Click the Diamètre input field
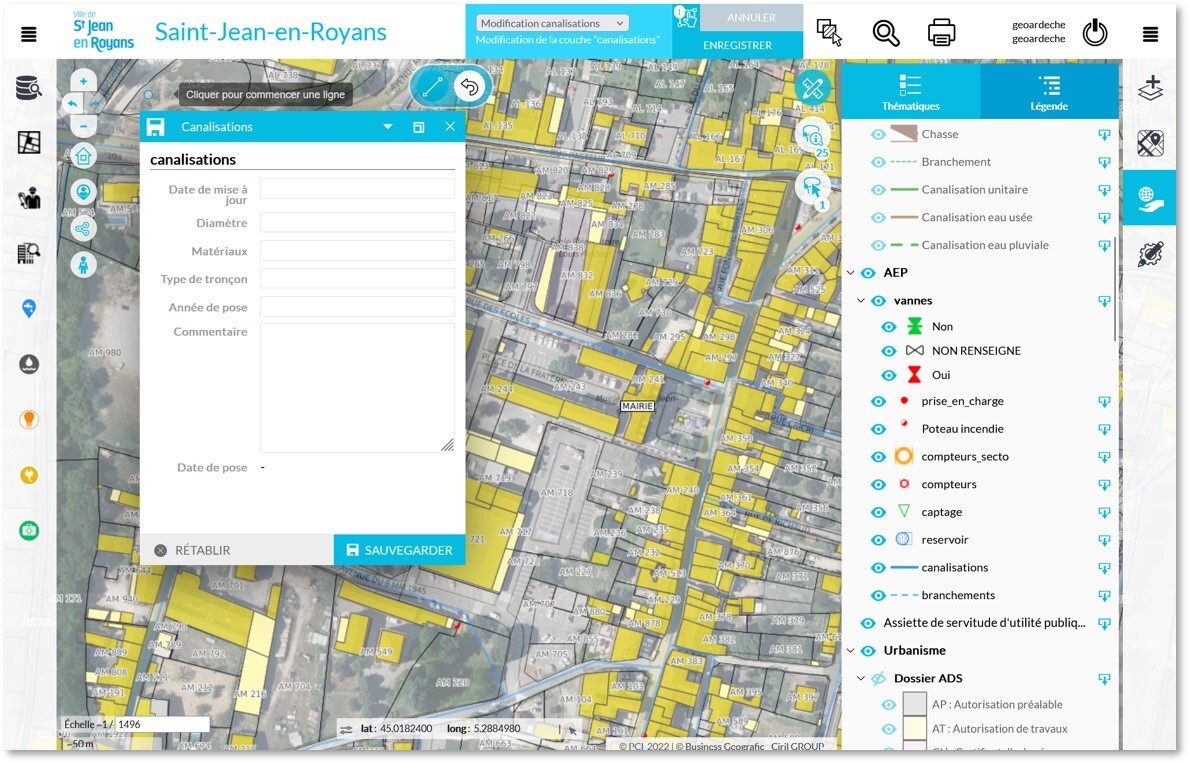The height and width of the screenshot is (763, 1189). (x=357, y=223)
